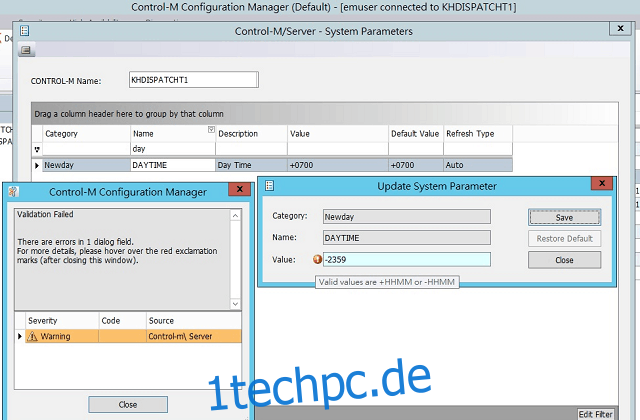Select the Newday category cell
640x420 pixels.
[86, 165]
